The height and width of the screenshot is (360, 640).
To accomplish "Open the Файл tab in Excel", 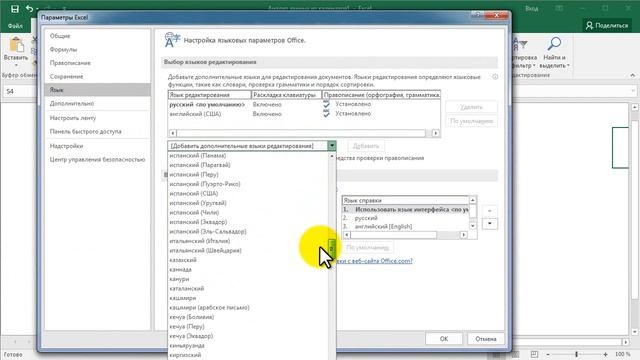I will coord(15,26).
